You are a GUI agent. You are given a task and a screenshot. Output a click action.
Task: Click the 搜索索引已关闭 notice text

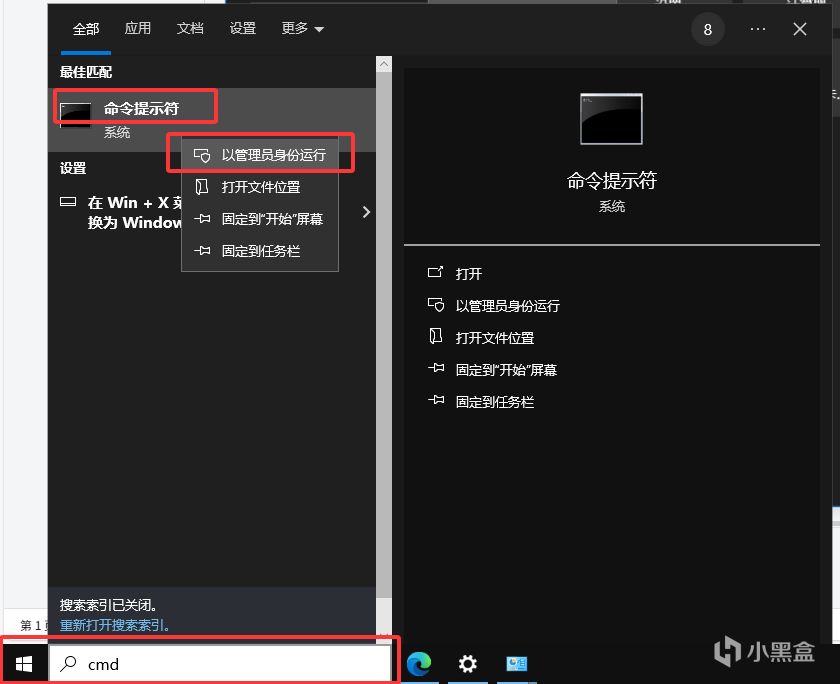(108, 605)
